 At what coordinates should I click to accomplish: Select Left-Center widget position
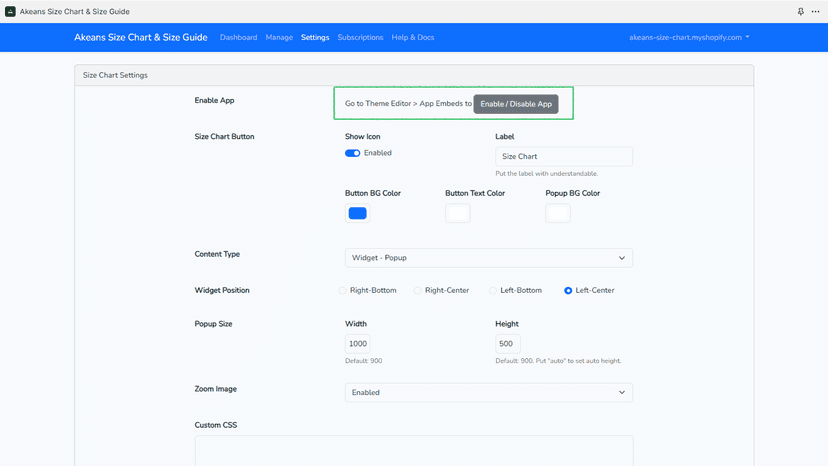point(568,291)
